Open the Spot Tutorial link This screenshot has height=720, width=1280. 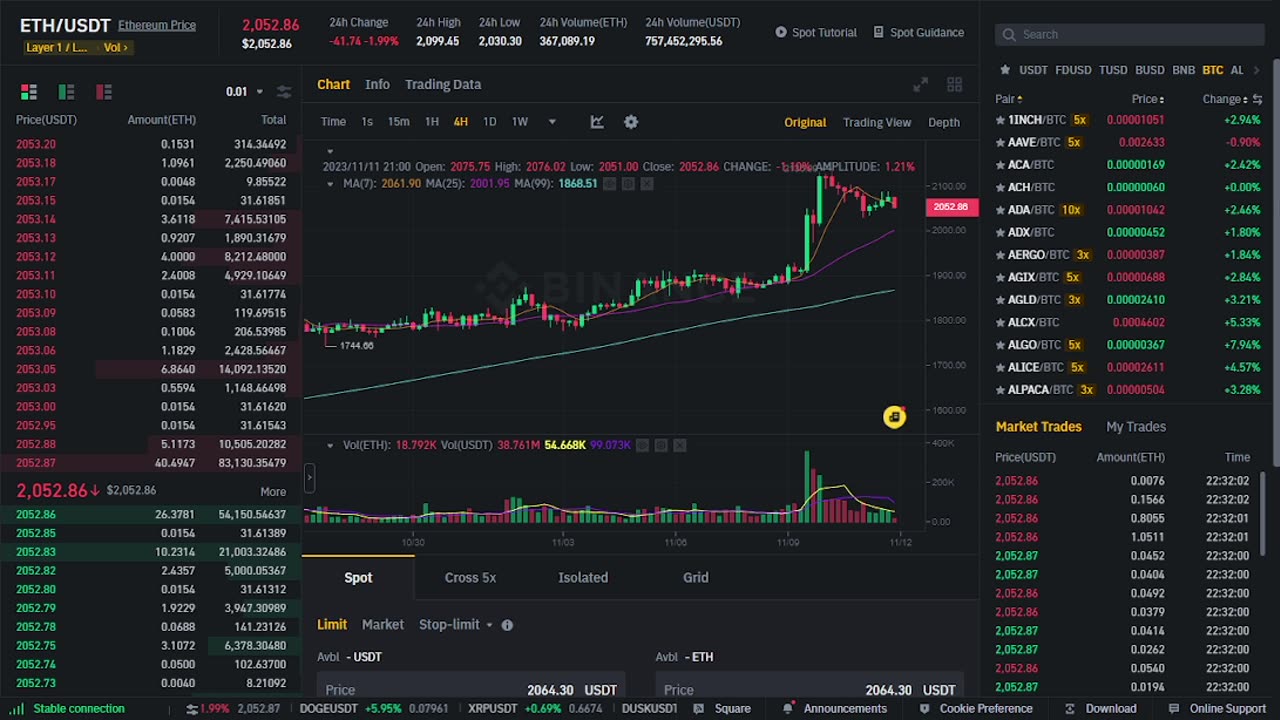click(816, 32)
